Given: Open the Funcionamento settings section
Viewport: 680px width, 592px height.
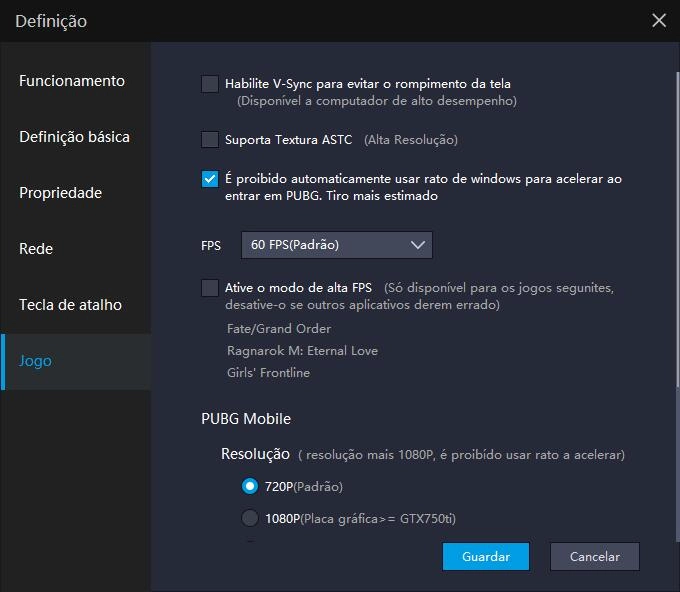Looking at the screenshot, I should (x=72, y=81).
